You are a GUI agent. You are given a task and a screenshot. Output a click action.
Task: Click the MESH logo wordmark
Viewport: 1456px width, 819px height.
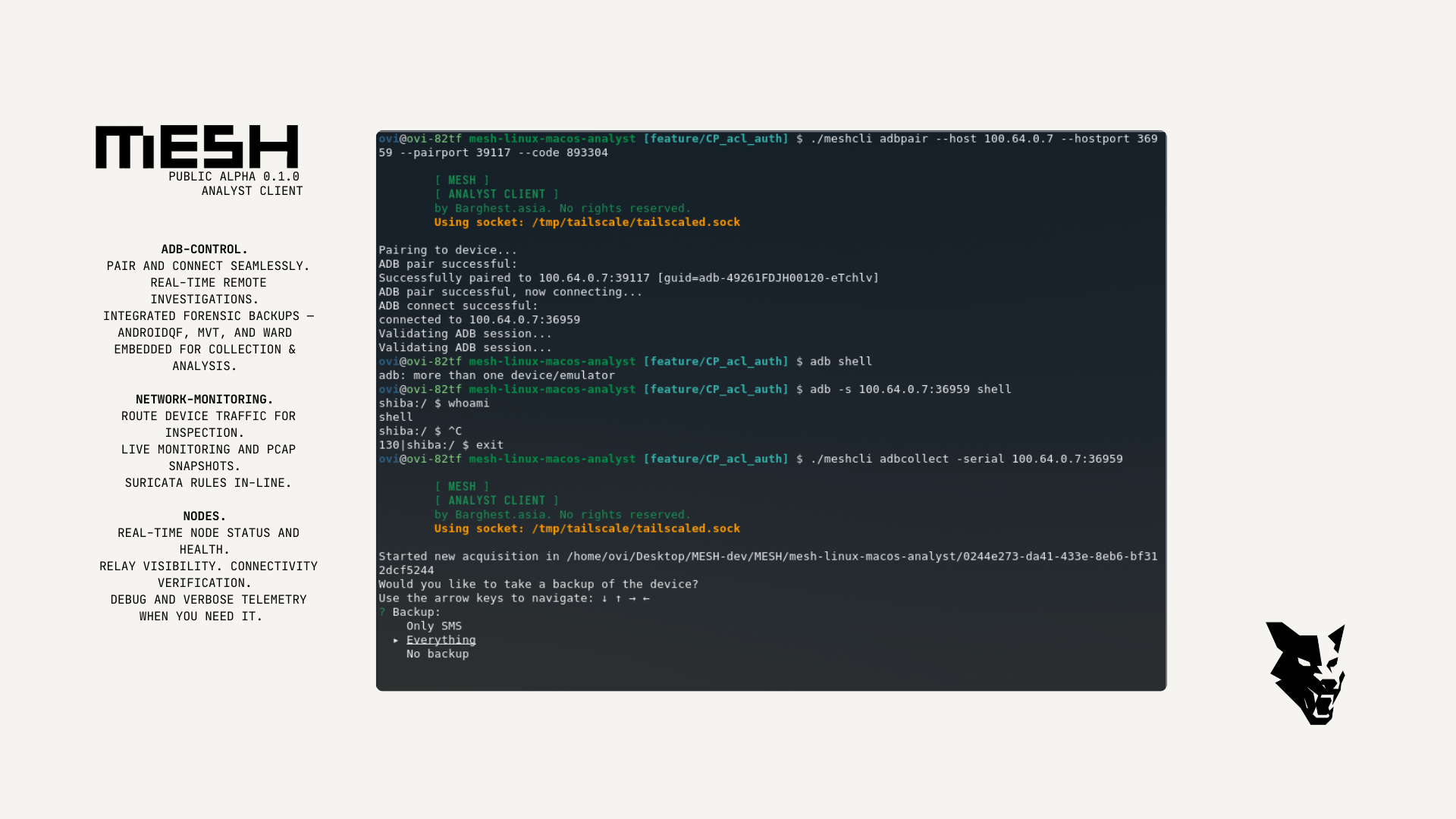tap(196, 146)
